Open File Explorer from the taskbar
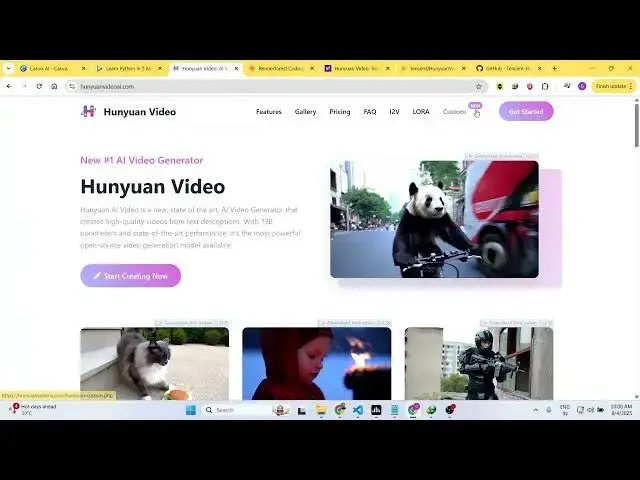Image resolution: width=640 pixels, height=480 pixels. (x=321, y=410)
